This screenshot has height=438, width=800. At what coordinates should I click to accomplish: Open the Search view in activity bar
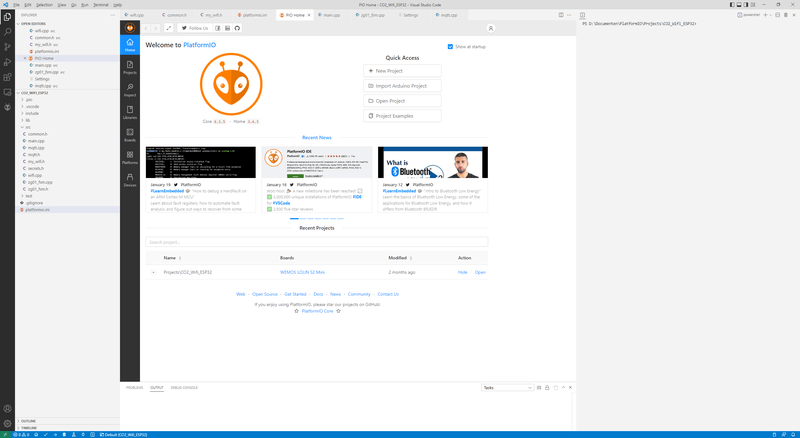7,32
